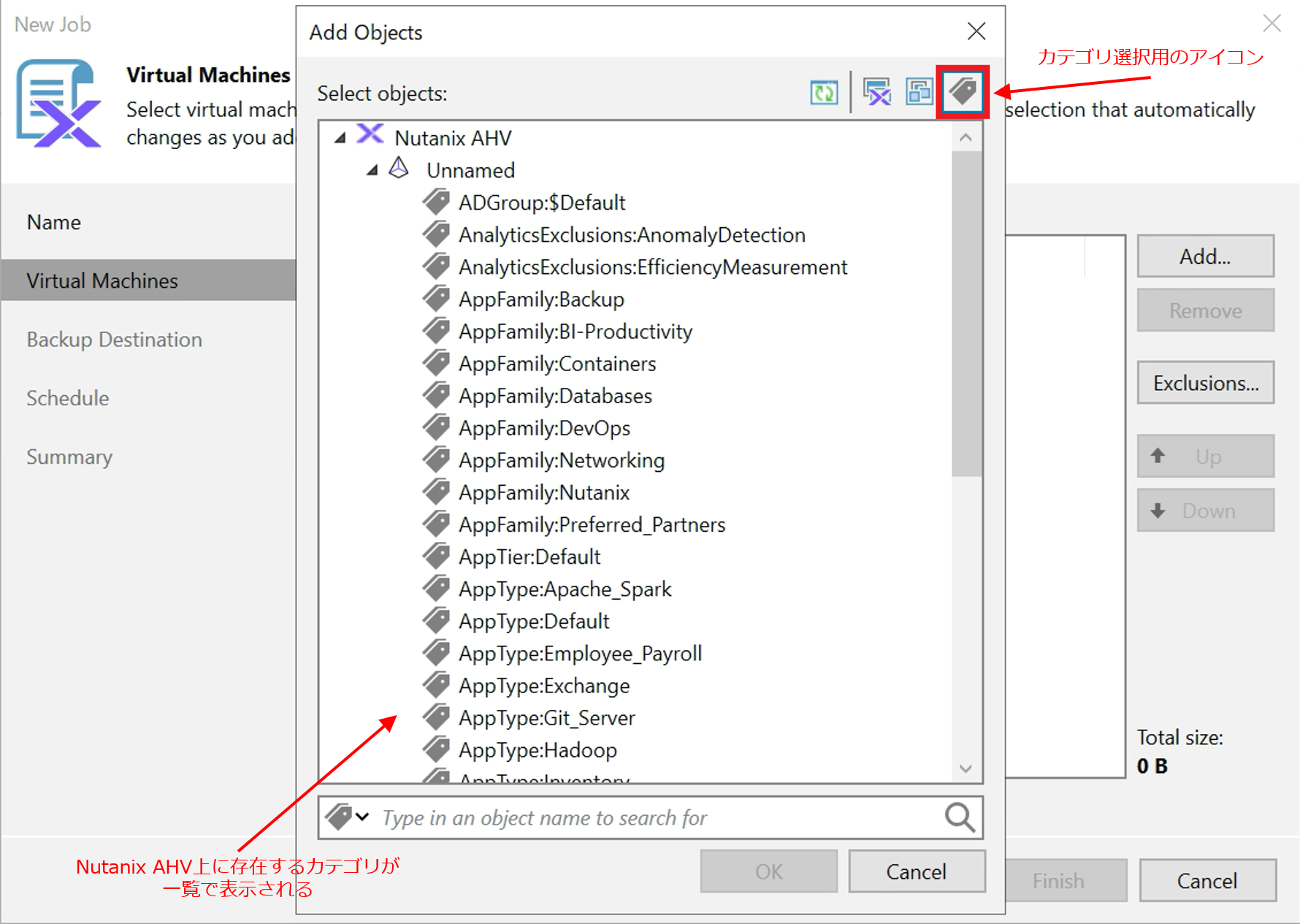Select AppFamily:Databases category text
1300x924 pixels.
pyautogui.click(x=555, y=396)
